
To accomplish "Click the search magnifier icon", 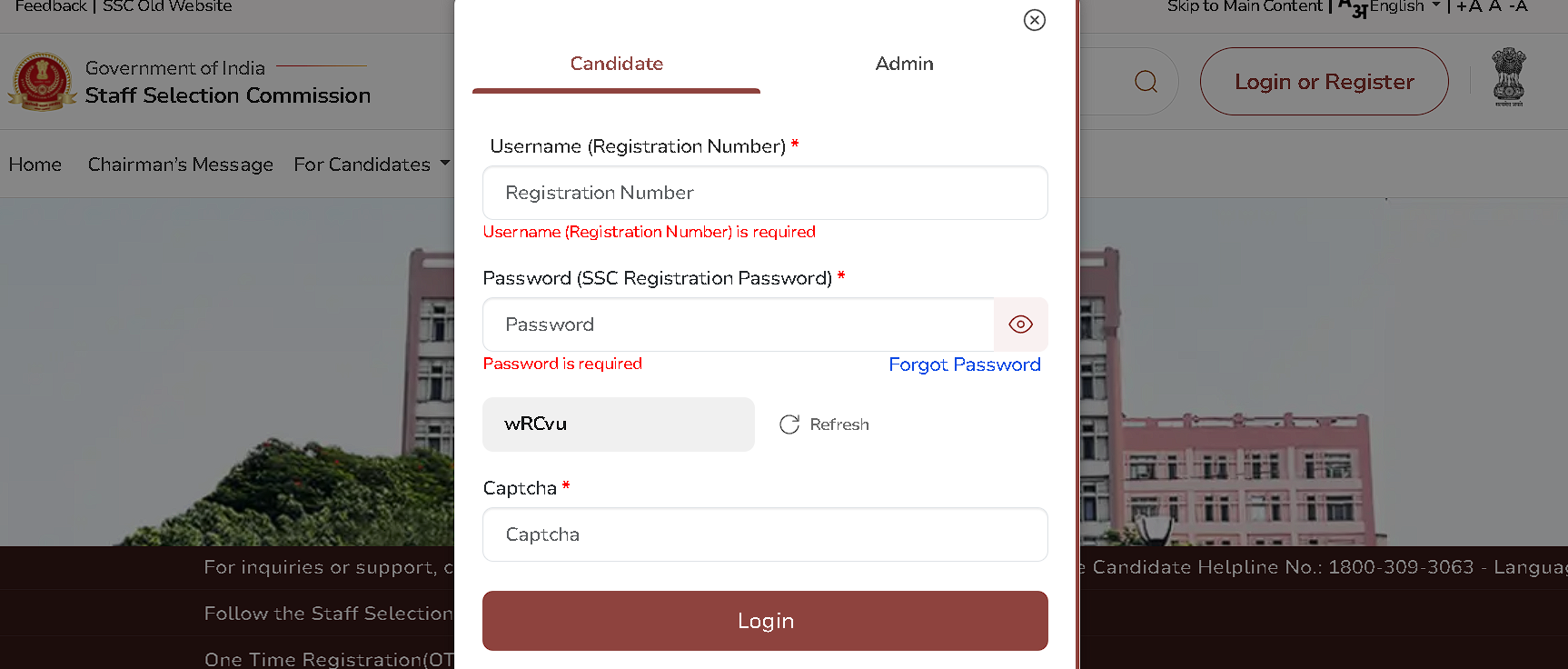I will tap(1146, 82).
